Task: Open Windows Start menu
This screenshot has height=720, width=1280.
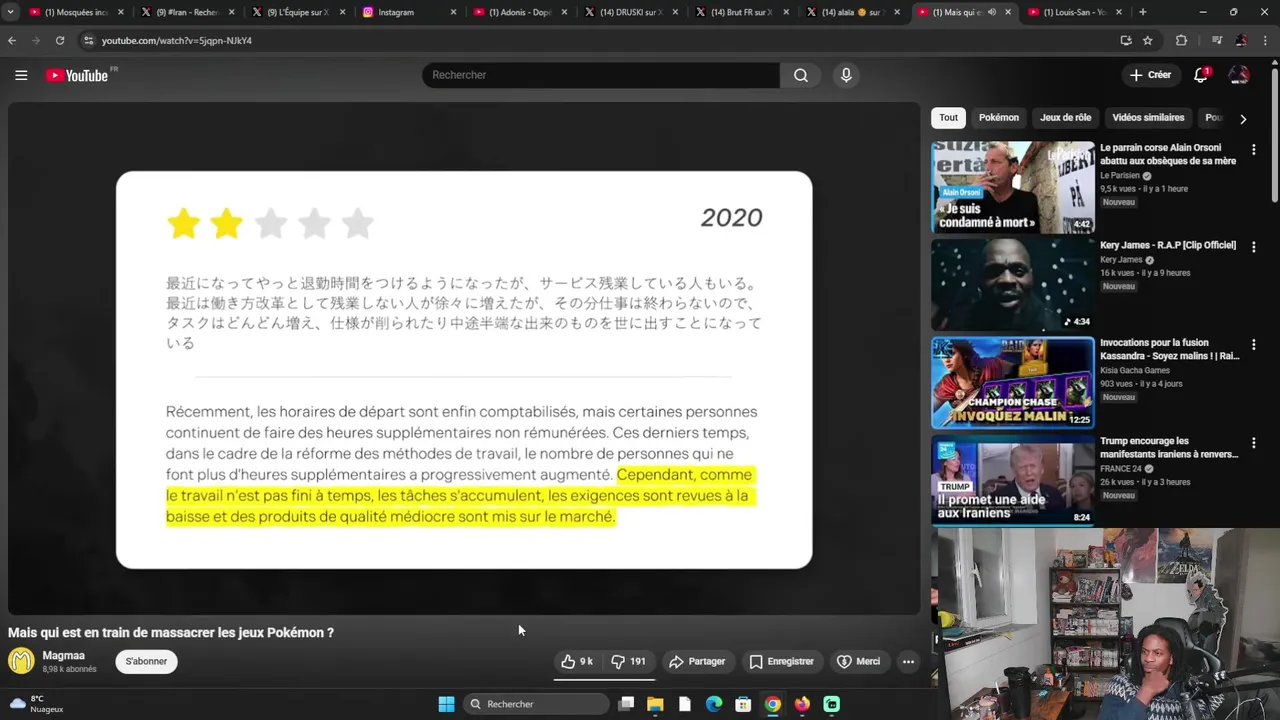Action: click(446, 704)
